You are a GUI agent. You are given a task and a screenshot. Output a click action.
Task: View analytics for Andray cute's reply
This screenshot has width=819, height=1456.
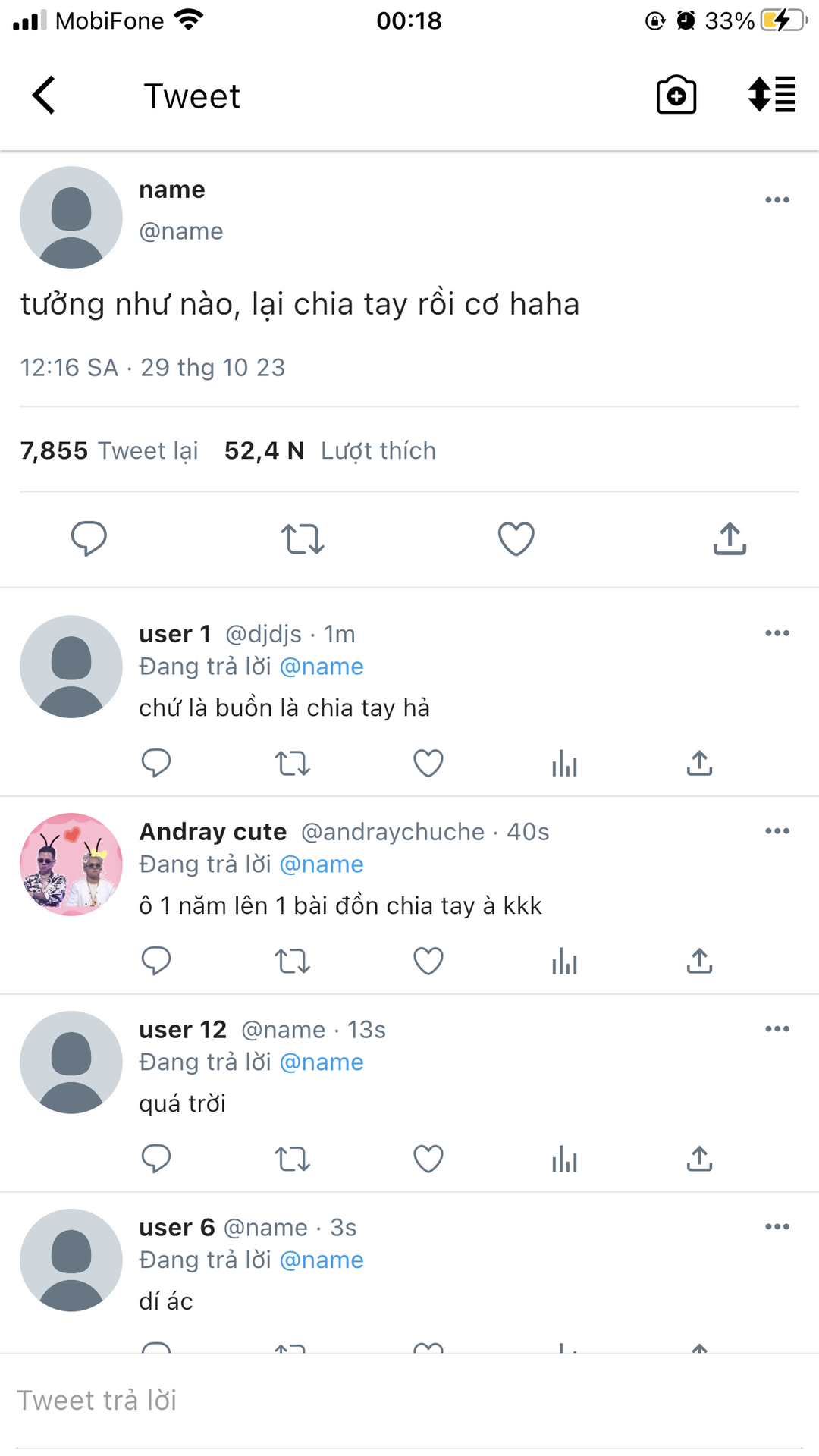(564, 962)
